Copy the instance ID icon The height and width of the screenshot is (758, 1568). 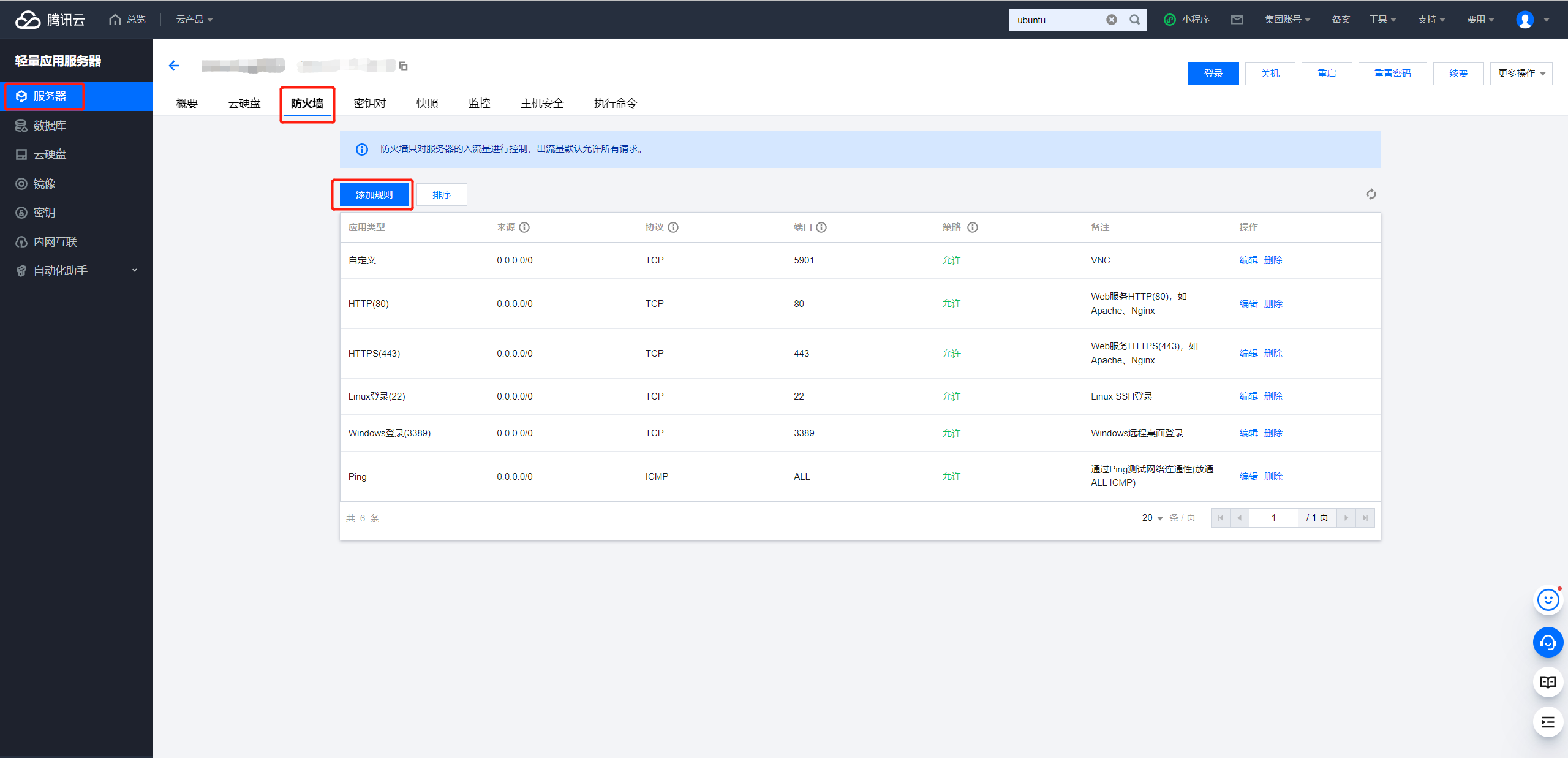coord(403,66)
